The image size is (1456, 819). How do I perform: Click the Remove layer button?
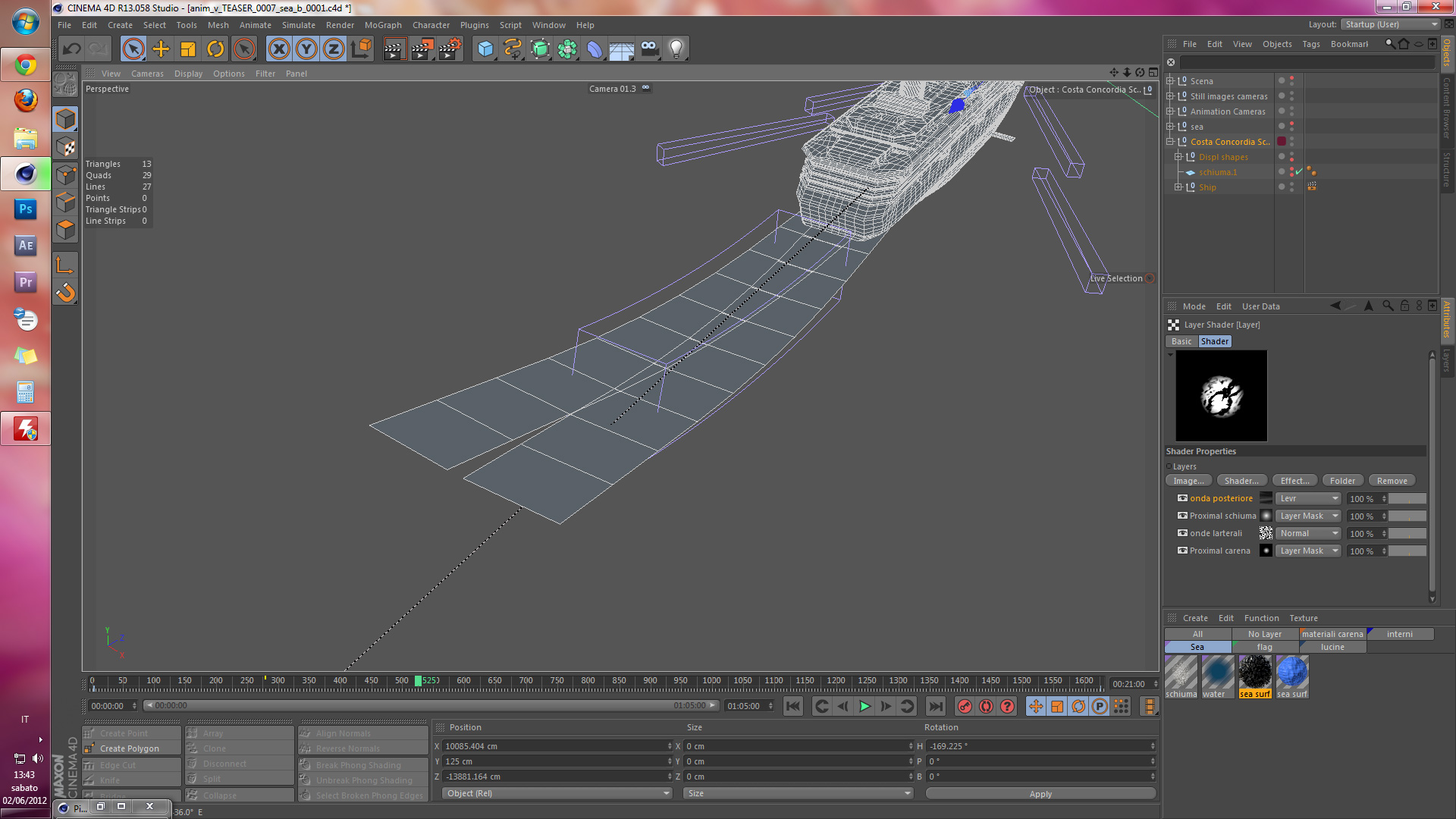1392,481
